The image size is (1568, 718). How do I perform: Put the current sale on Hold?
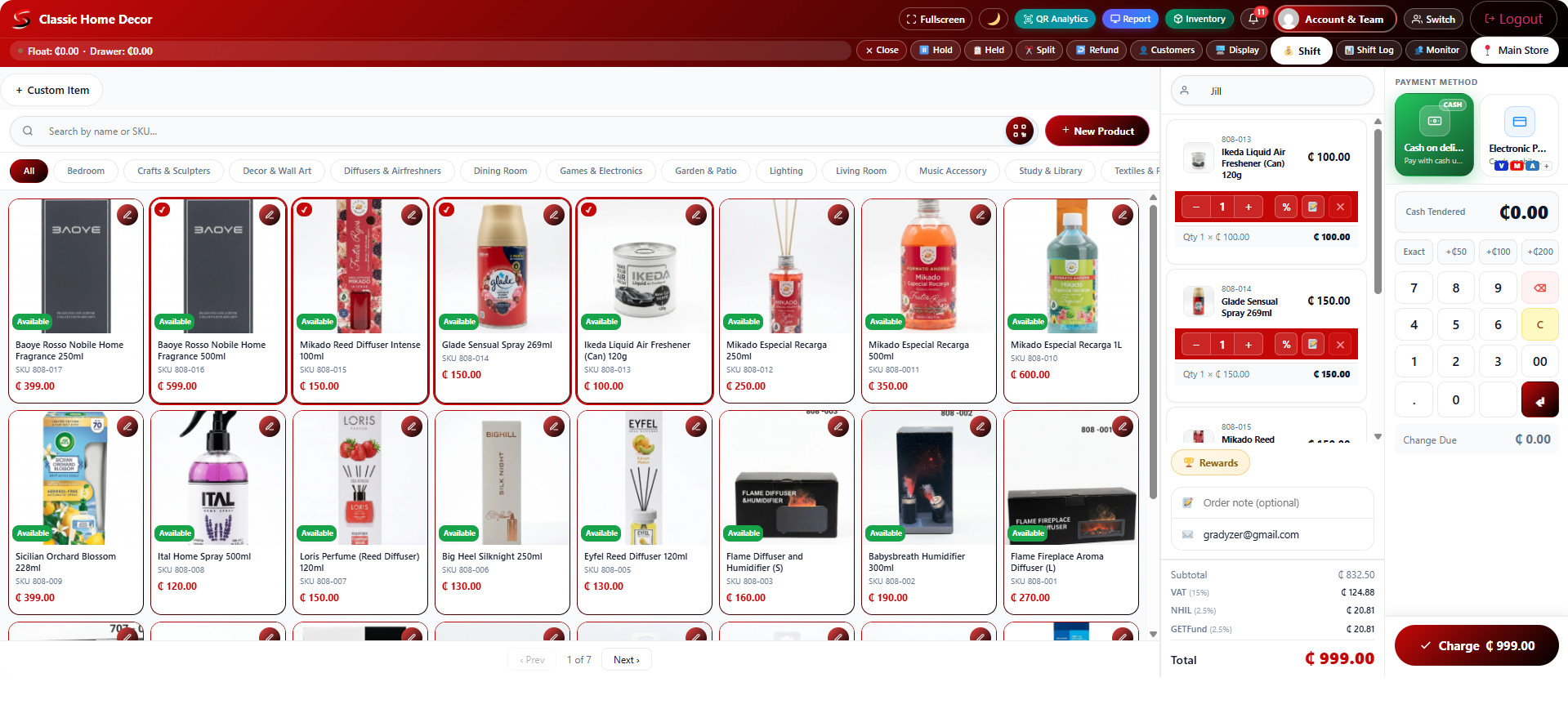[936, 50]
